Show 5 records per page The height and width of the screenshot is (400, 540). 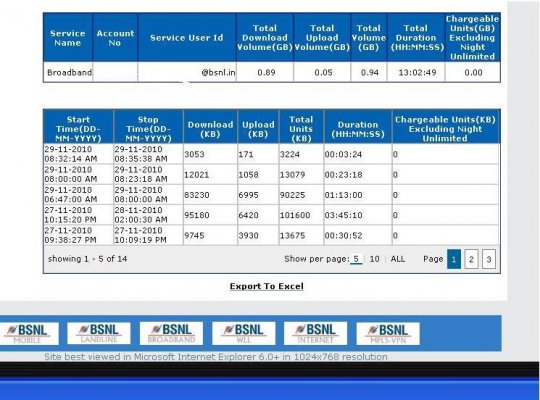pos(356,259)
